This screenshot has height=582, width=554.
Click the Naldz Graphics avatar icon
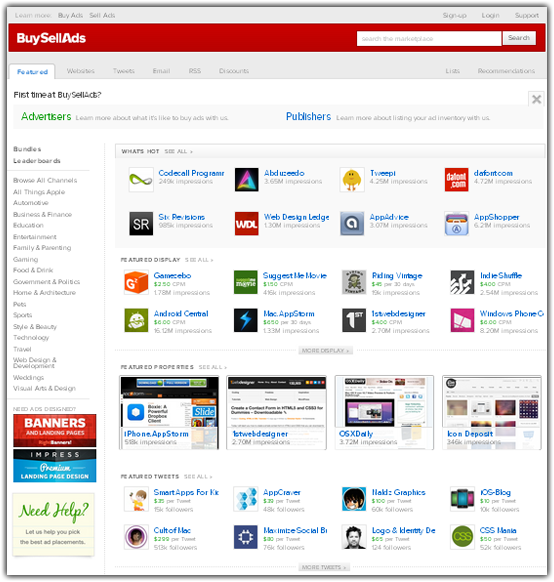354,499
